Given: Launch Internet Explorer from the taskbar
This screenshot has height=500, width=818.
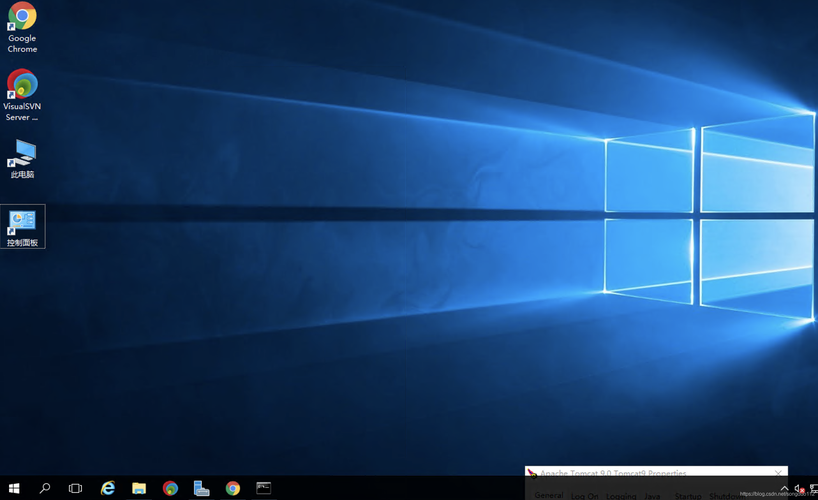Looking at the screenshot, I should 107,488.
